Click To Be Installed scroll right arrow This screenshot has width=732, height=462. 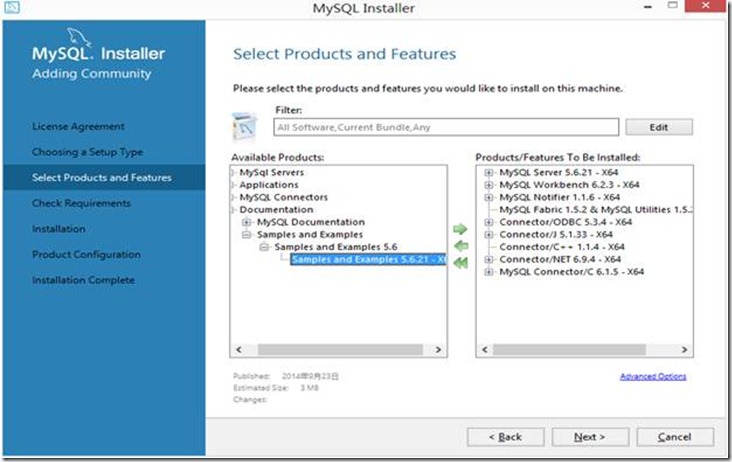[x=684, y=350]
